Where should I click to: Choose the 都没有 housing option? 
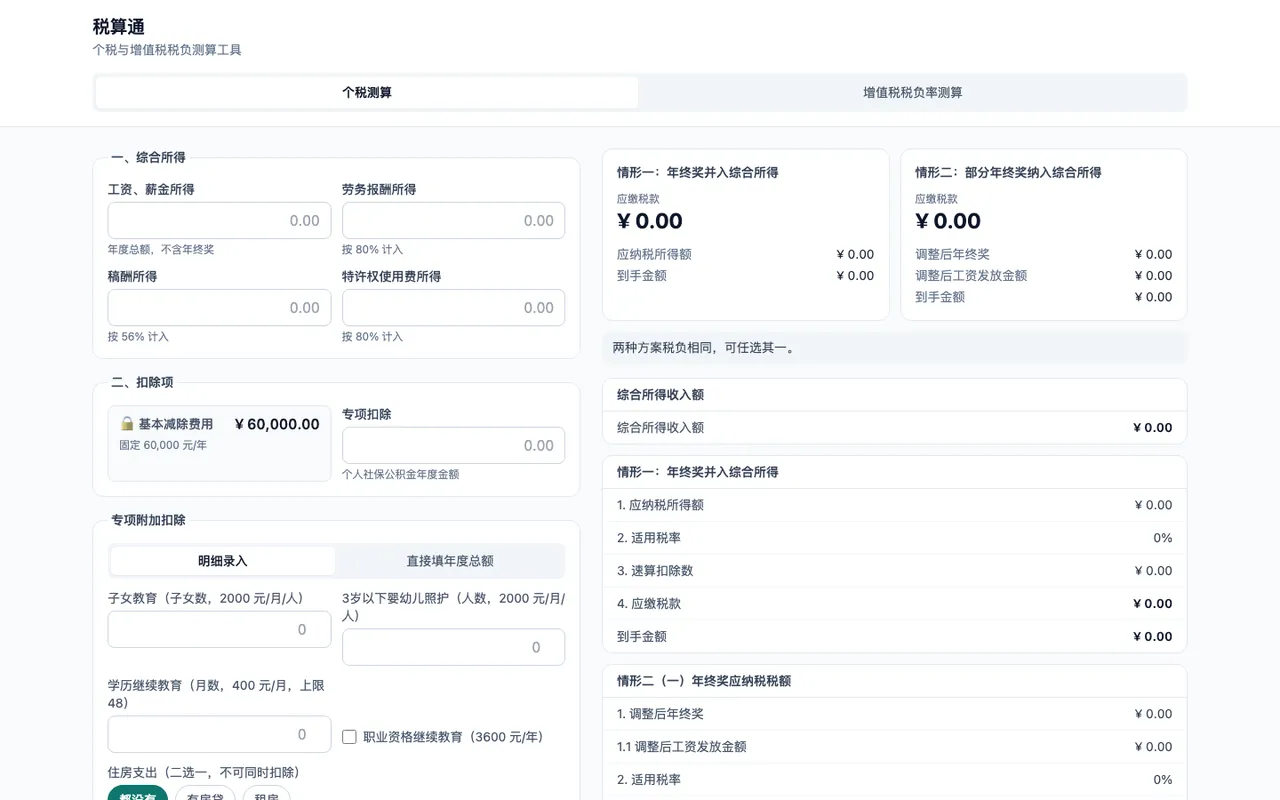(x=138, y=795)
